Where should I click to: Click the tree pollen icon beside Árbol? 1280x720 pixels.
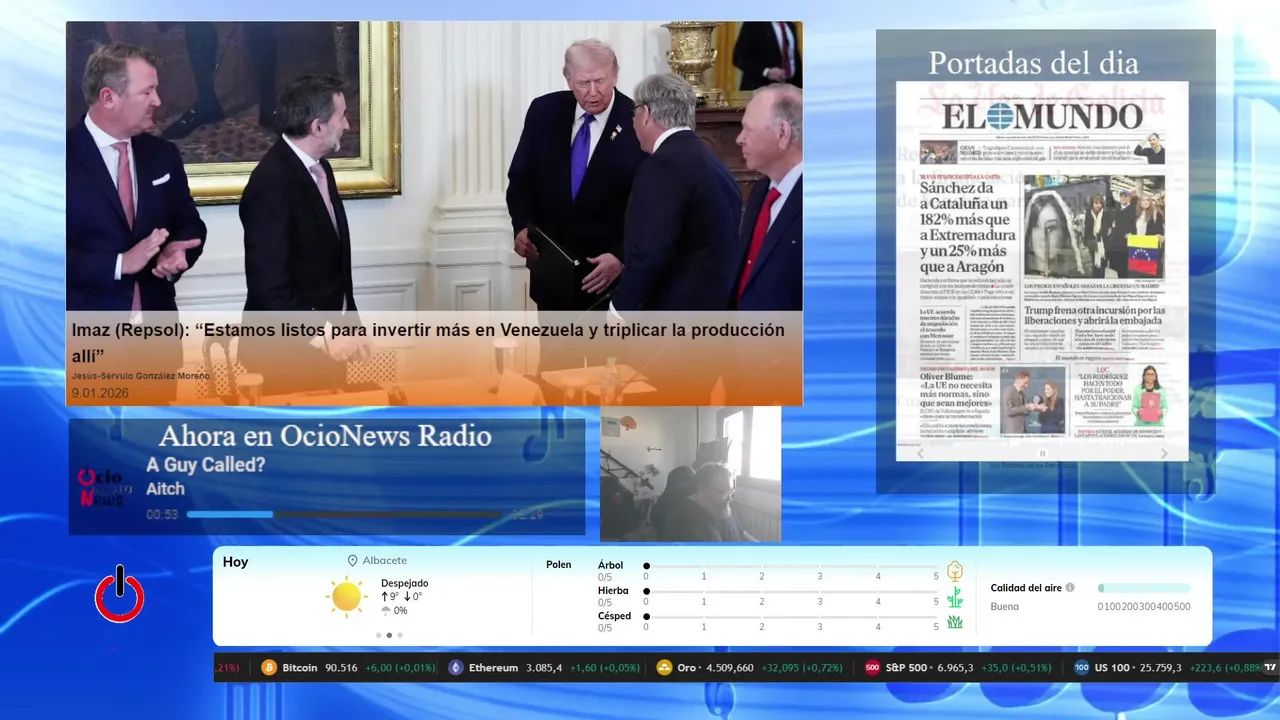click(955, 571)
